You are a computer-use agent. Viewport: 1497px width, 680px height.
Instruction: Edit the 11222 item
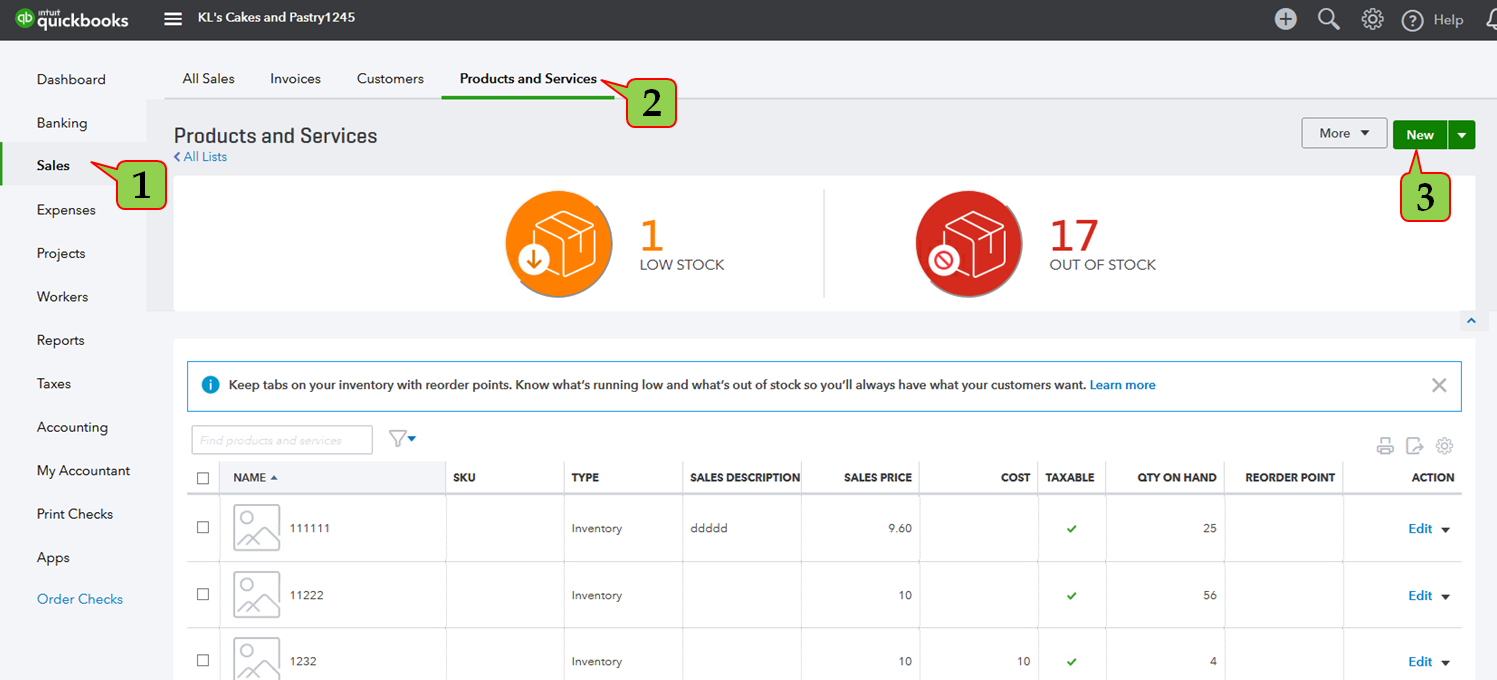pos(1420,596)
